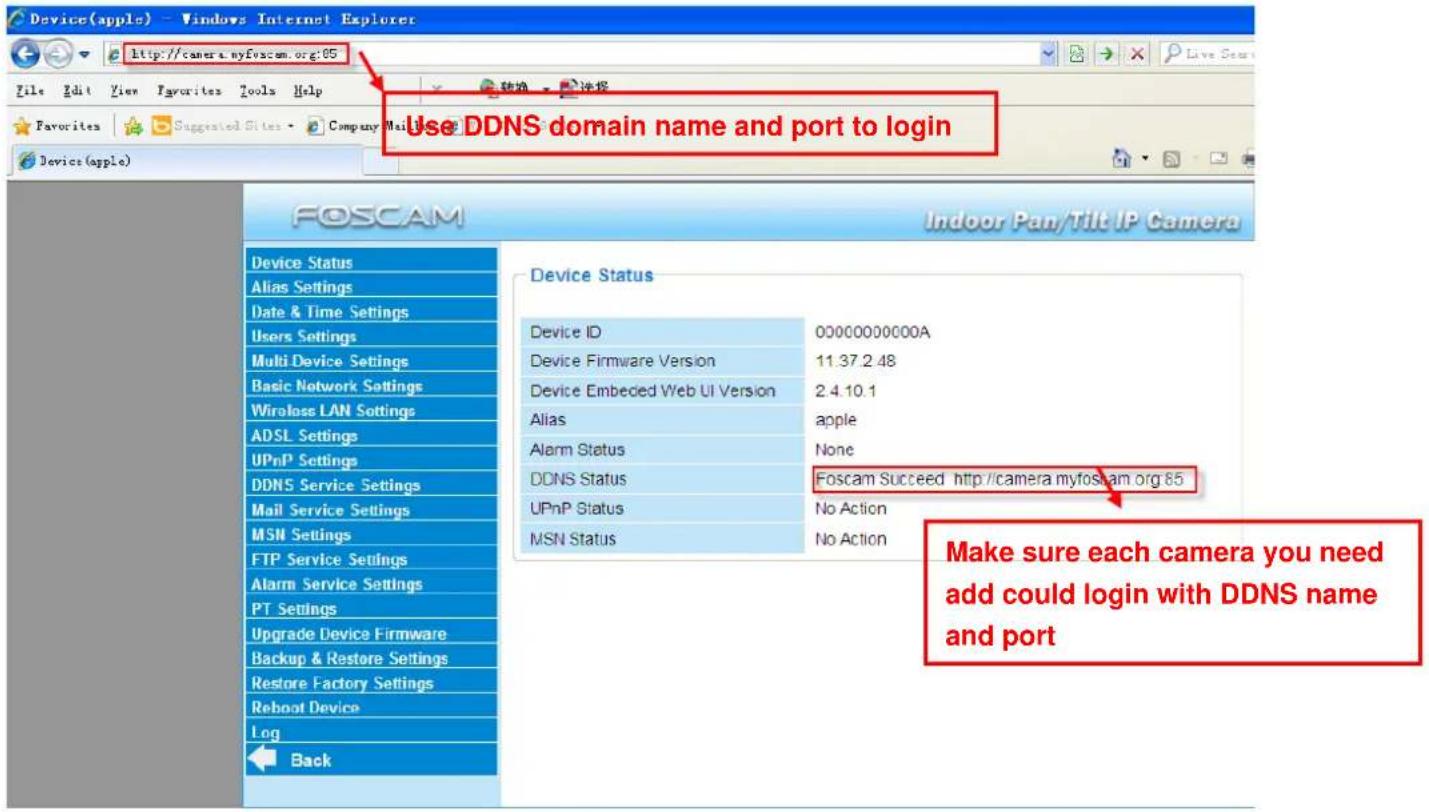Open the Edit menu
This screenshot has width=1429, height=812.
click(x=76, y=90)
